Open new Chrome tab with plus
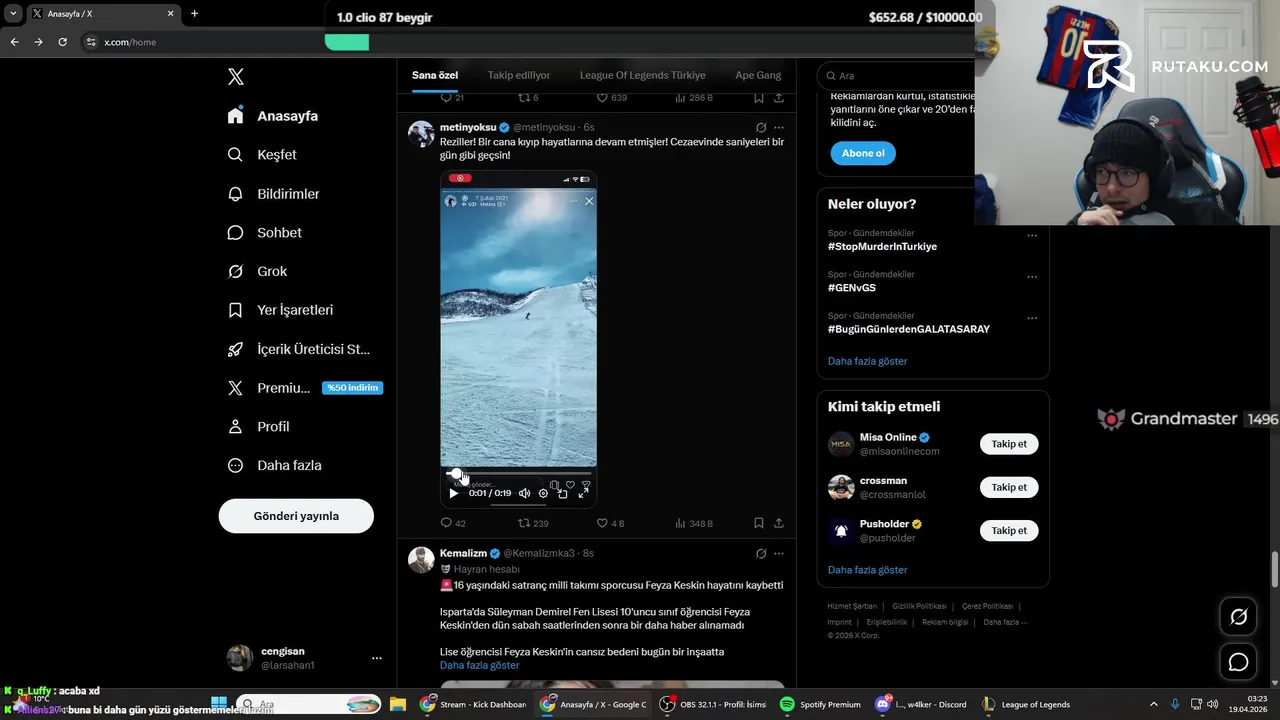This screenshot has width=1280, height=720. click(194, 14)
